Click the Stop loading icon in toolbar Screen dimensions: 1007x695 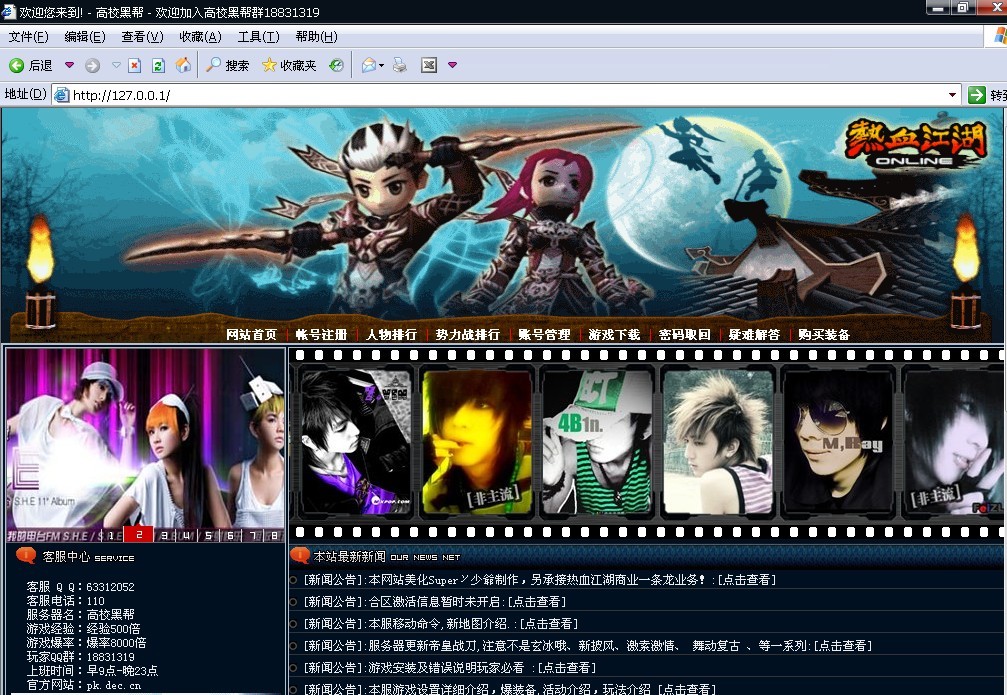(134, 66)
